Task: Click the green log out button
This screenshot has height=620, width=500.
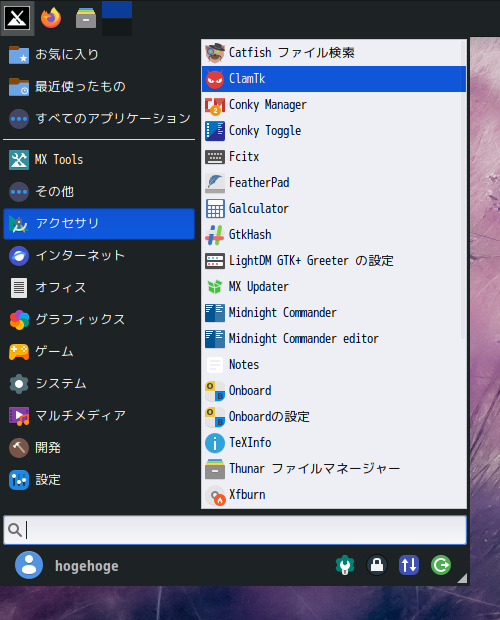Action: [x=441, y=565]
